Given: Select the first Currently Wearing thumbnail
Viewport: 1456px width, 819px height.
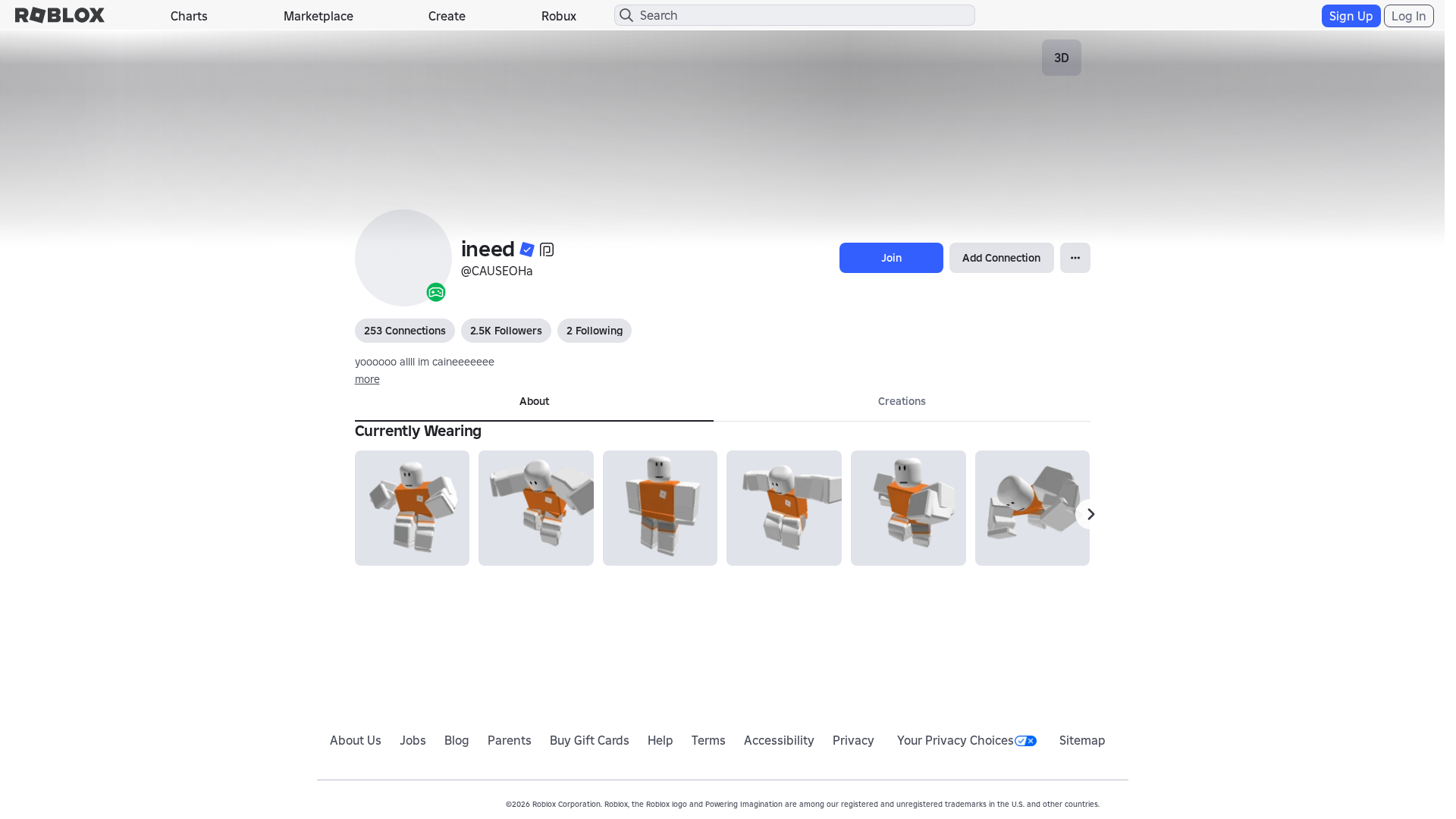Looking at the screenshot, I should tap(412, 508).
